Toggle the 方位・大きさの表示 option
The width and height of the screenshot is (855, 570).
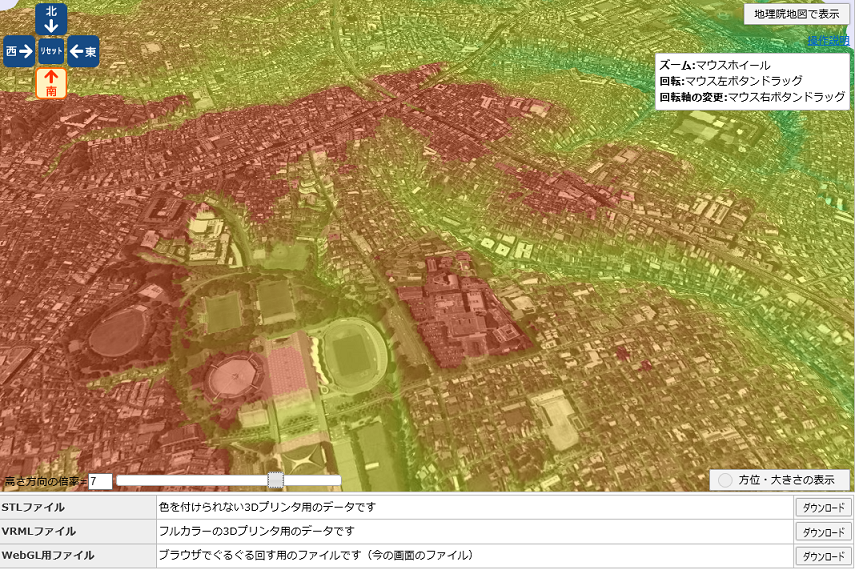point(779,480)
